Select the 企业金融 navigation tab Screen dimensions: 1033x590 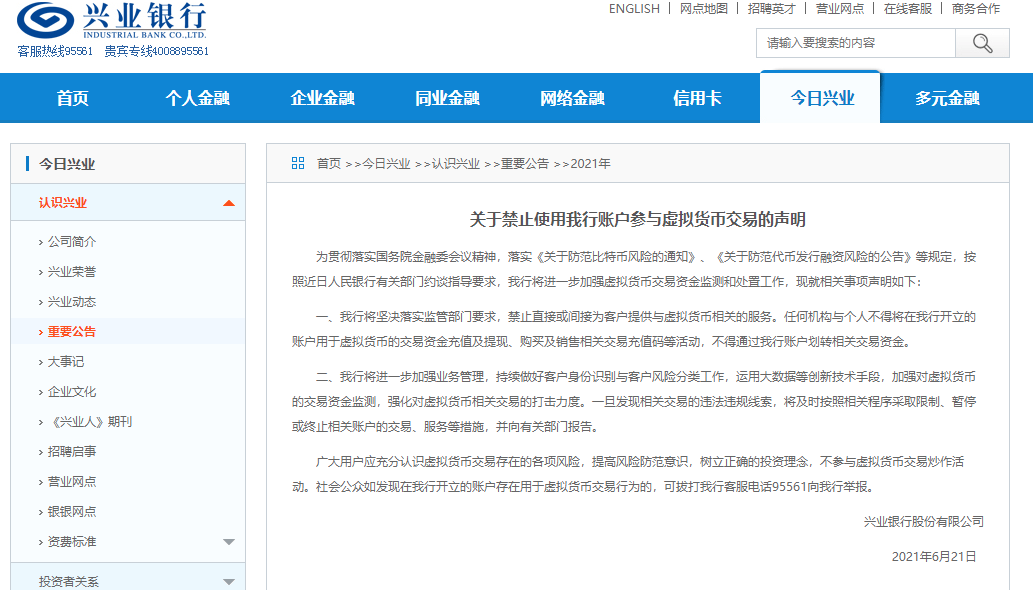[x=322, y=98]
